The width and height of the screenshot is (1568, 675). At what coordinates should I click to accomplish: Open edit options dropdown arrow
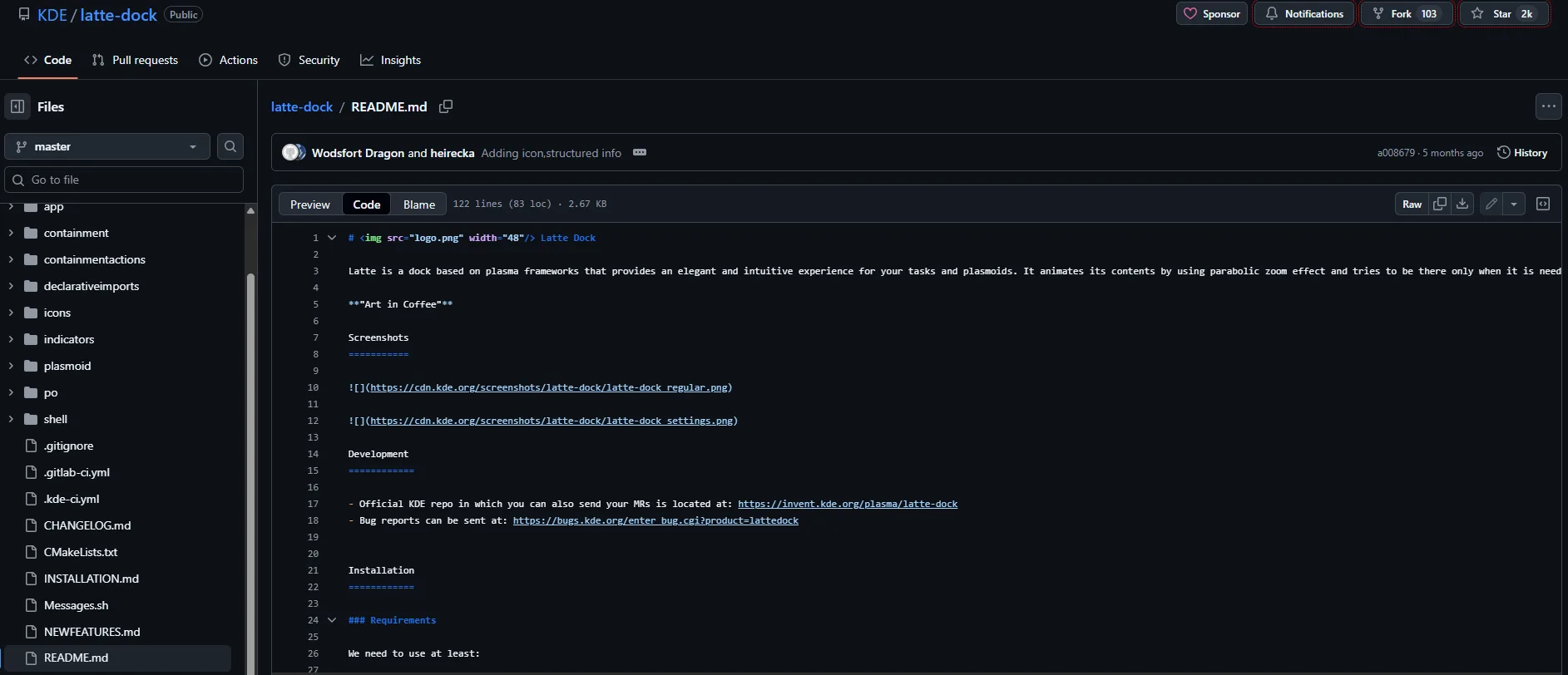pyautogui.click(x=1514, y=204)
